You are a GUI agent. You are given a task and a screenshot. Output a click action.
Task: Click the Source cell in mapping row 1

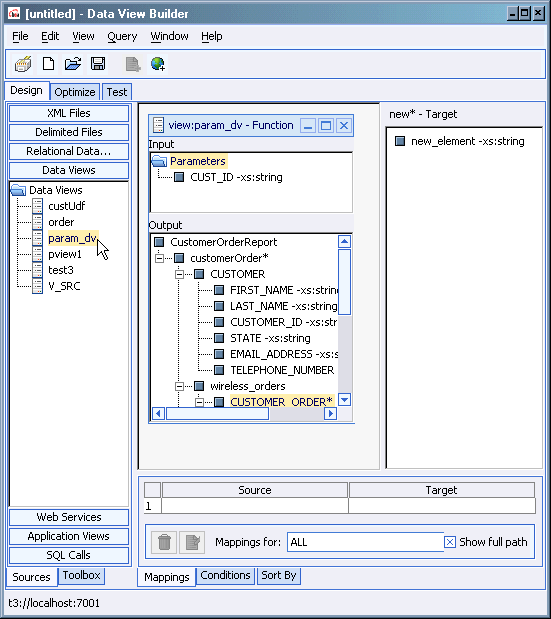tap(255, 506)
